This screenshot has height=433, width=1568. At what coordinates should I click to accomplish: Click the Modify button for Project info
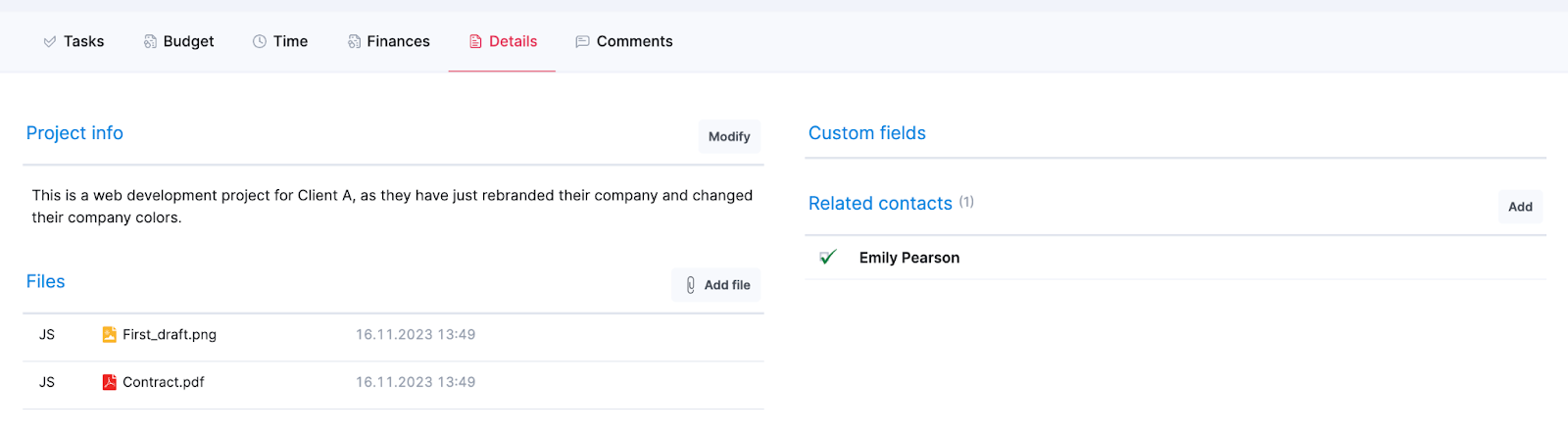point(729,136)
